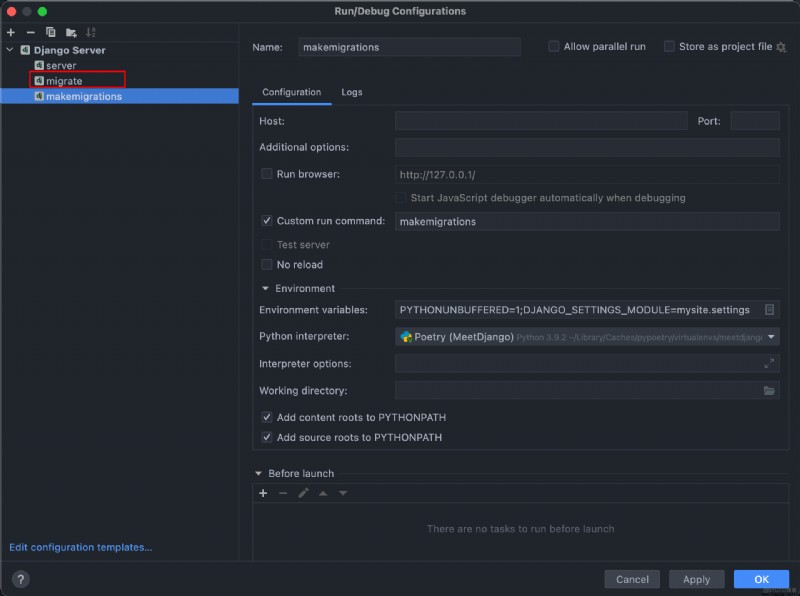800x596 pixels.
Task: Collapse the Before launch section
Action: 258,474
